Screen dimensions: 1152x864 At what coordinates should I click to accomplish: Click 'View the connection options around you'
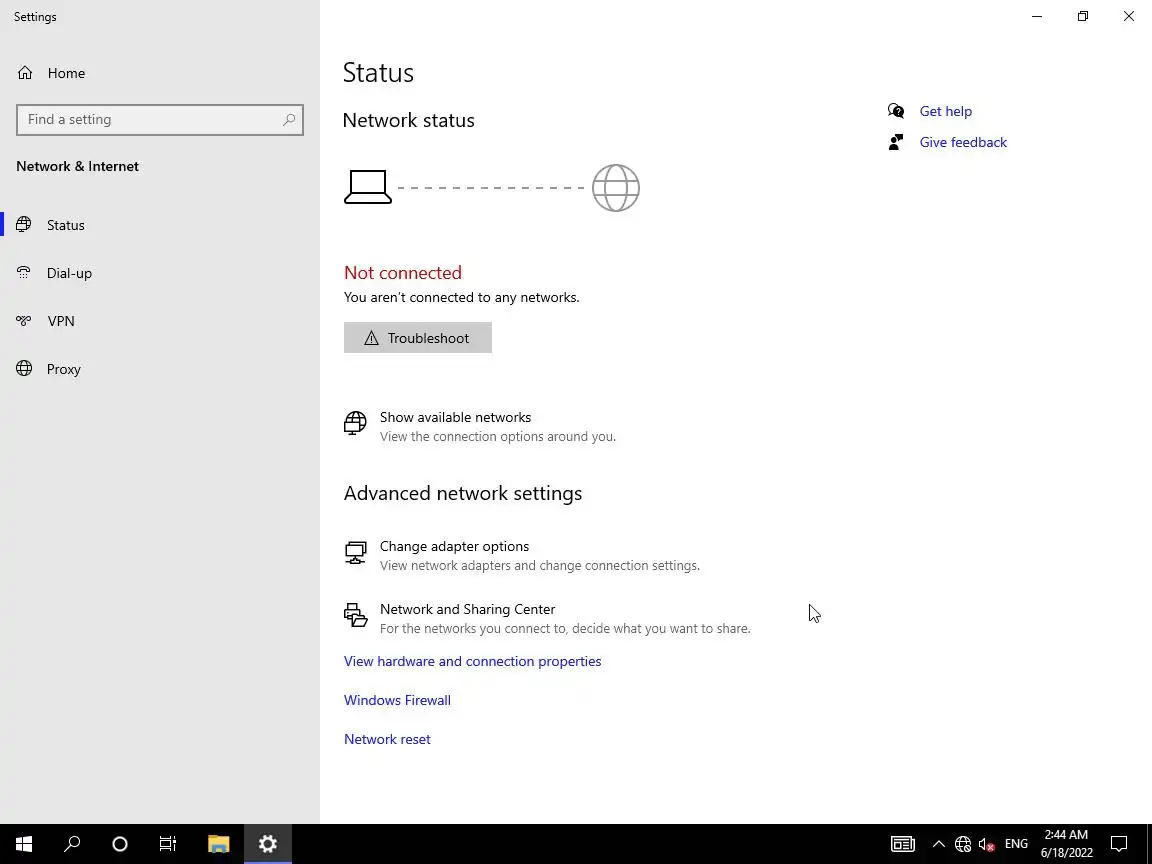tap(498, 436)
